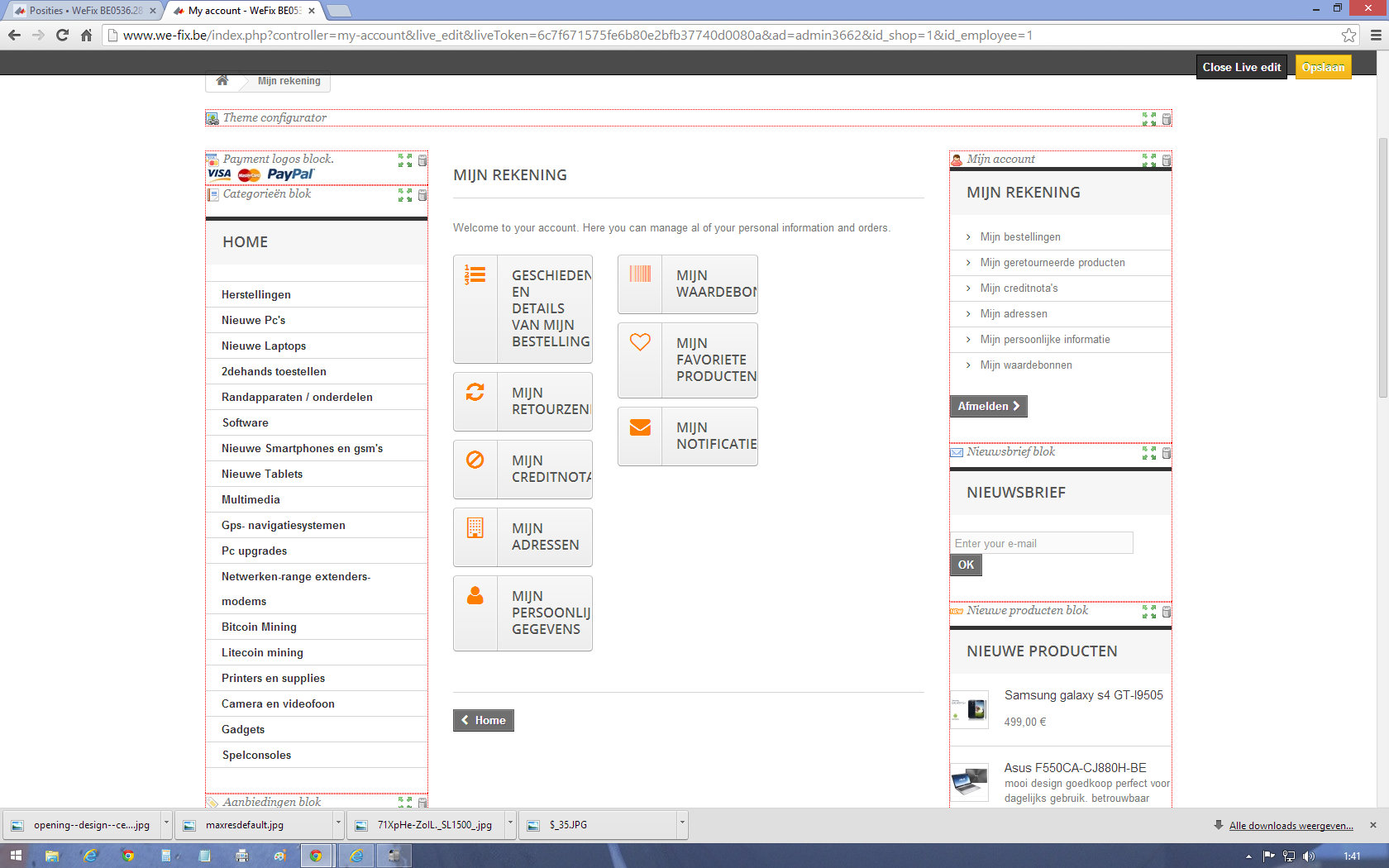Screen dimensions: 1389x868
Task: Delete the Categorieën blok using trash icon
Action: (422, 195)
